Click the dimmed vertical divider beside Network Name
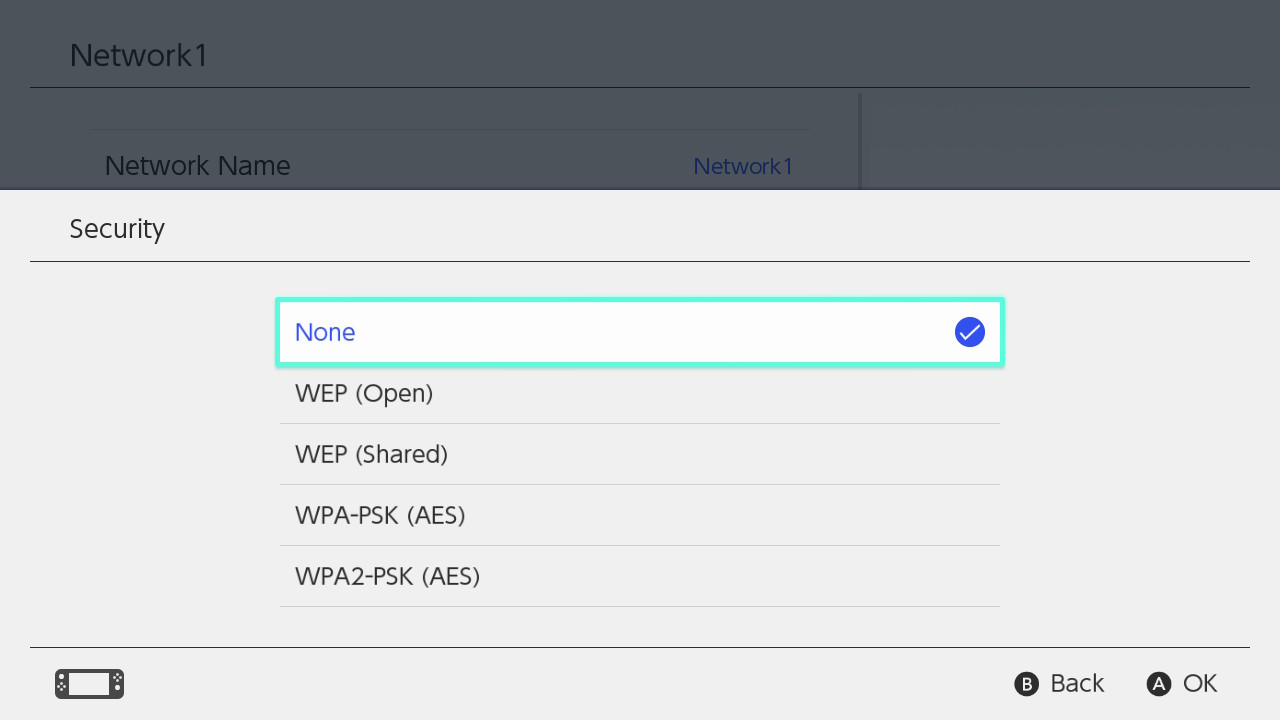 (860, 140)
